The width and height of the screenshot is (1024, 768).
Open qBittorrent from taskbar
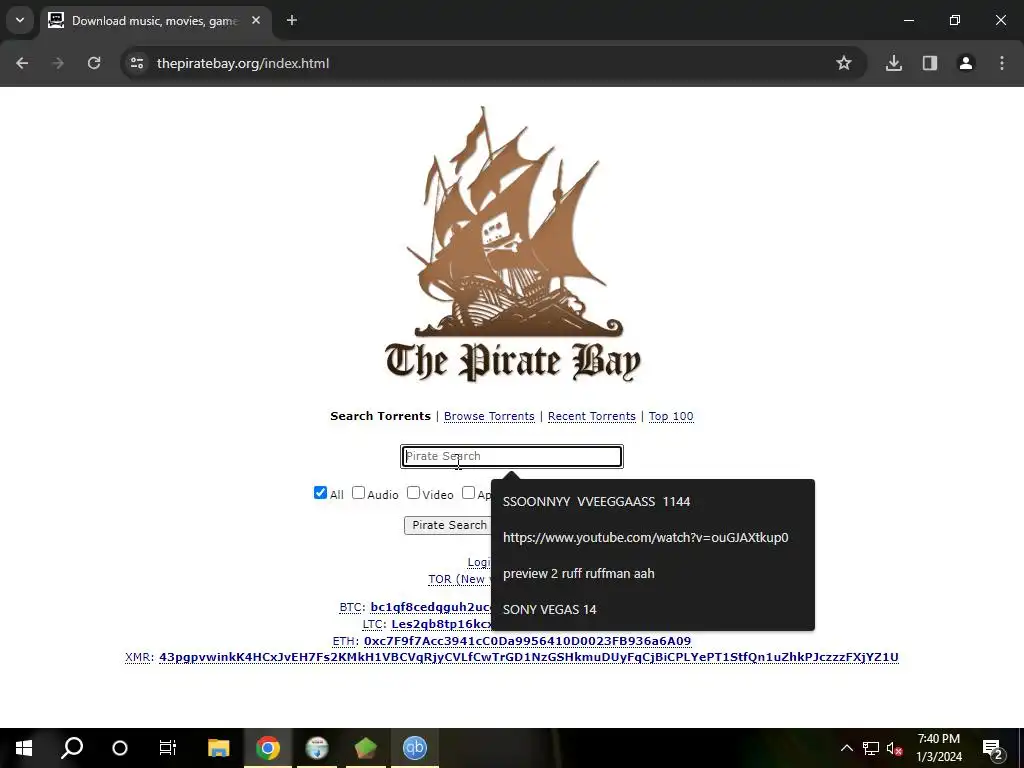click(x=415, y=748)
